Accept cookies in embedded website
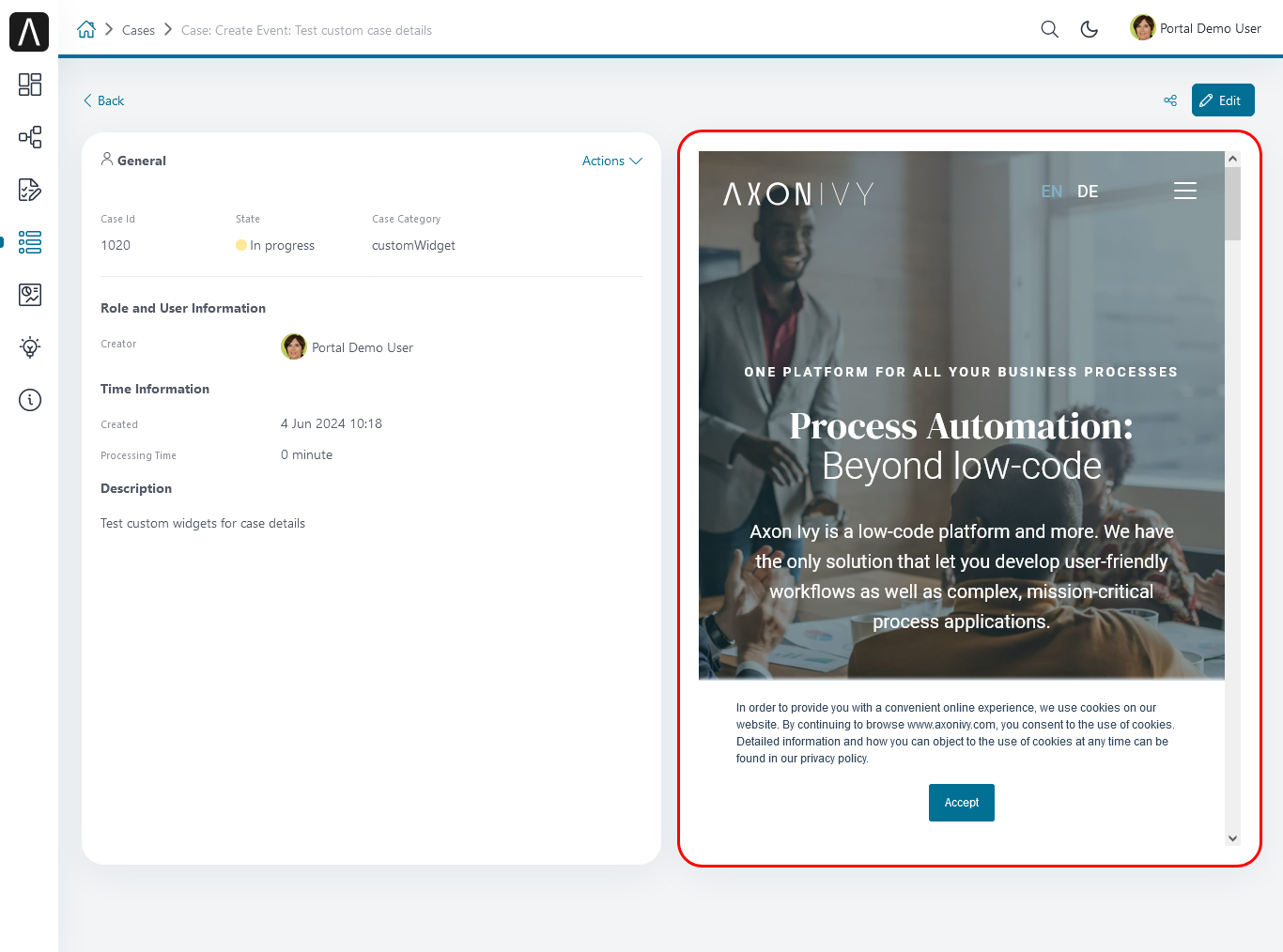Image resolution: width=1283 pixels, height=952 pixels. click(962, 803)
